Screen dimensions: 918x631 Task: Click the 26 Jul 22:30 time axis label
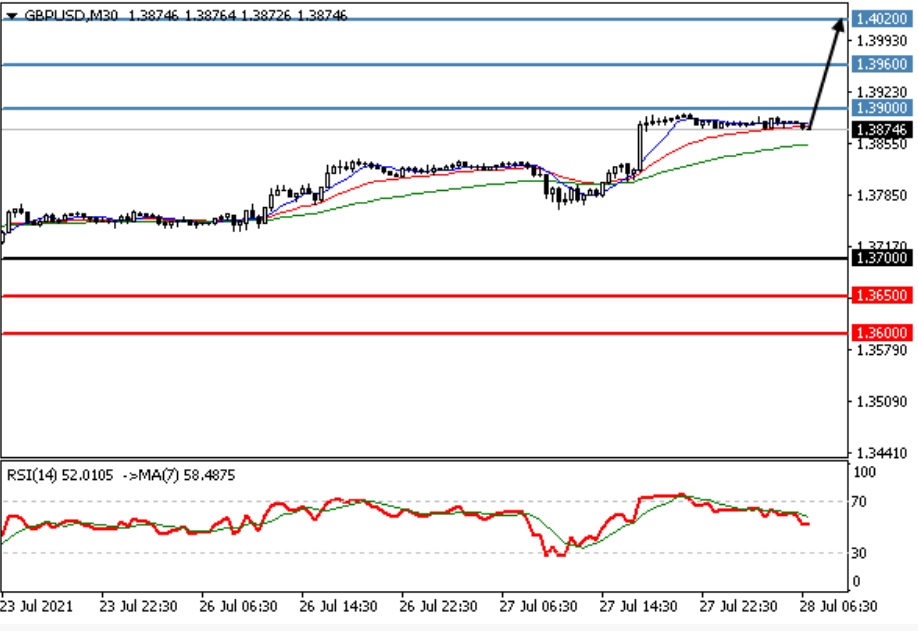[438, 606]
